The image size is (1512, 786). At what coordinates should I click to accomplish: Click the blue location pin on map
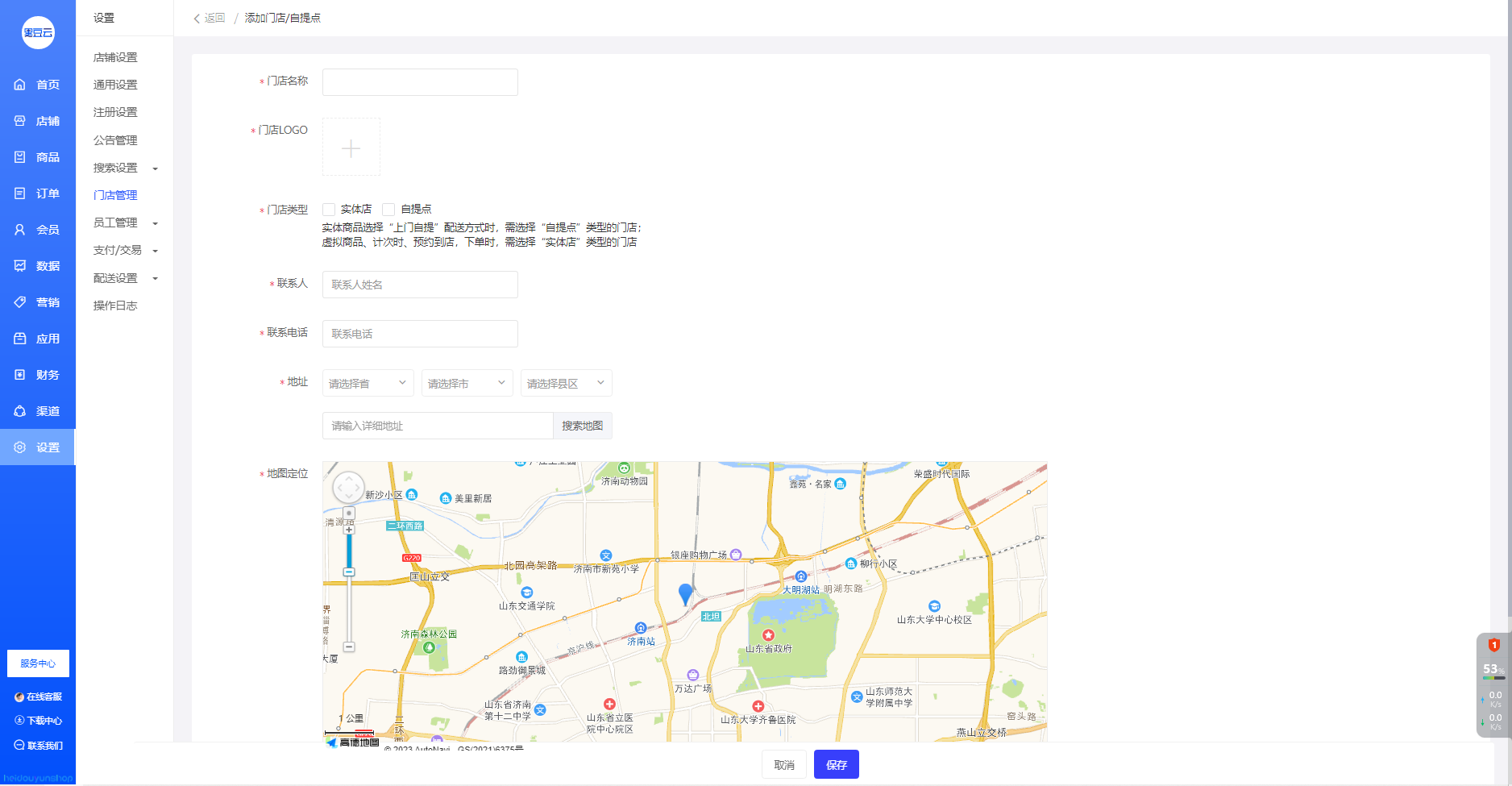click(x=685, y=593)
